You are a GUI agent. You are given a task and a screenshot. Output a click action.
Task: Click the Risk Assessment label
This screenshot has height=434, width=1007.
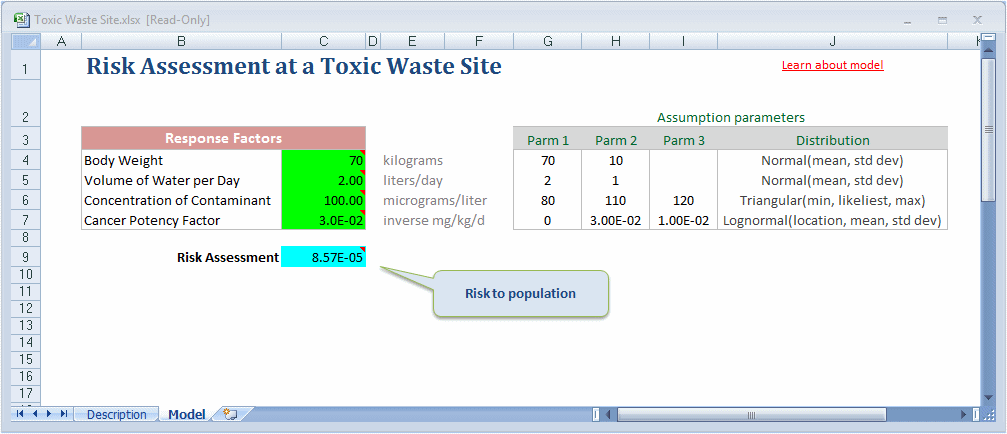[x=228, y=257]
